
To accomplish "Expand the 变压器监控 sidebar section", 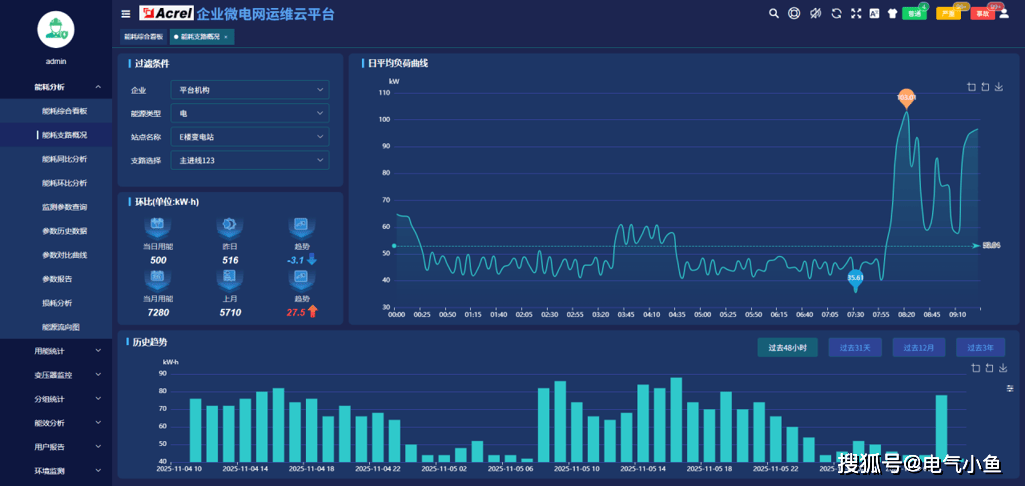I will (x=56, y=375).
